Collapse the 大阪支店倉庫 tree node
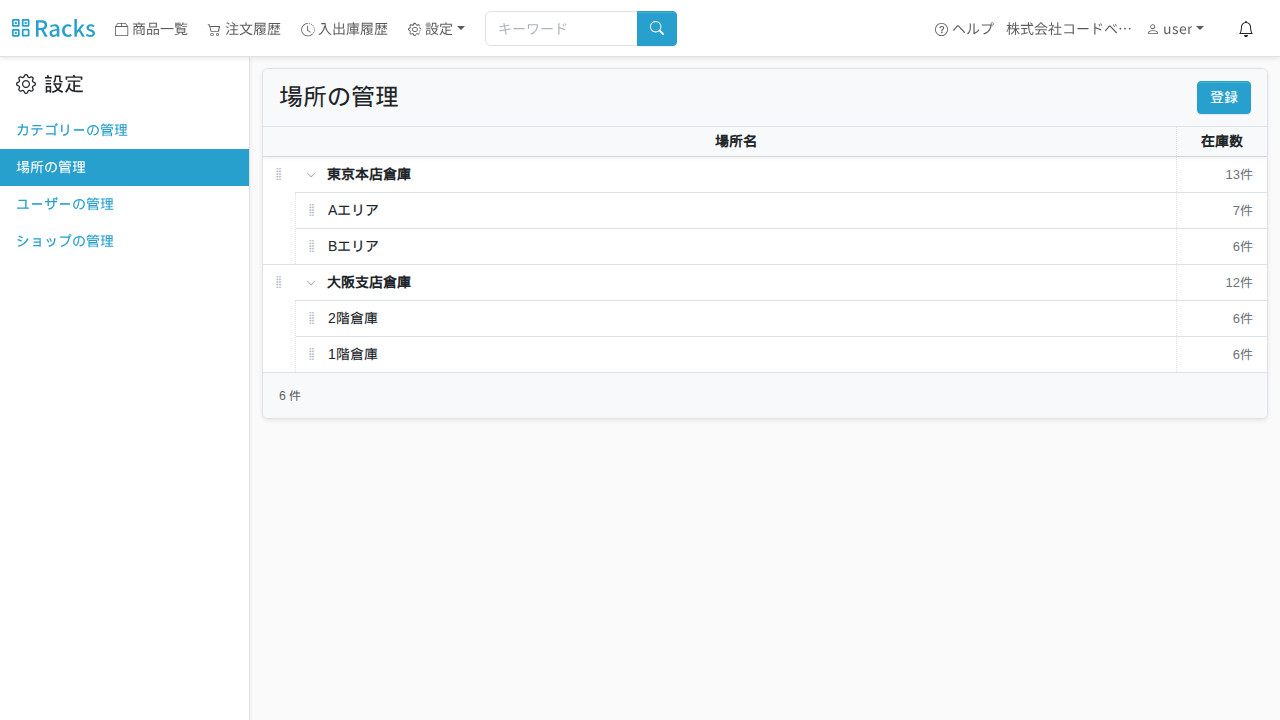The height and width of the screenshot is (720, 1280). pyautogui.click(x=311, y=283)
